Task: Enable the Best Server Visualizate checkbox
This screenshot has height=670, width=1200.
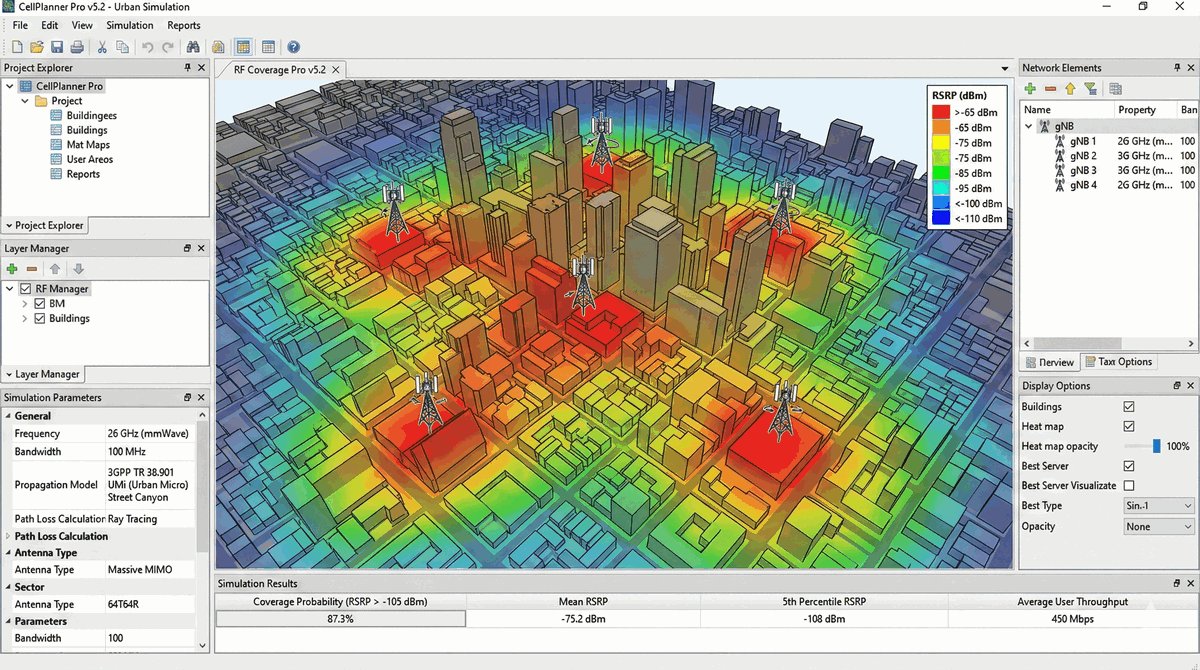Action: coord(1129,486)
